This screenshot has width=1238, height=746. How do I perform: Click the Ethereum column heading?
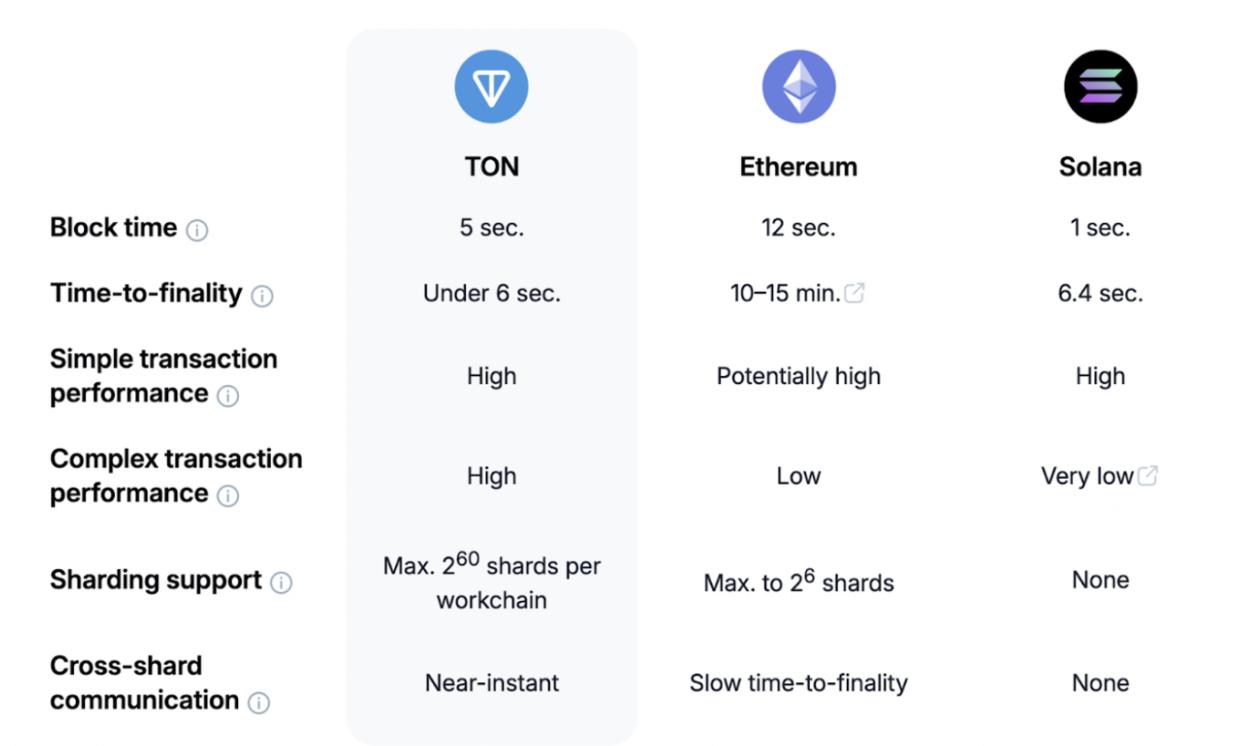(x=798, y=166)
